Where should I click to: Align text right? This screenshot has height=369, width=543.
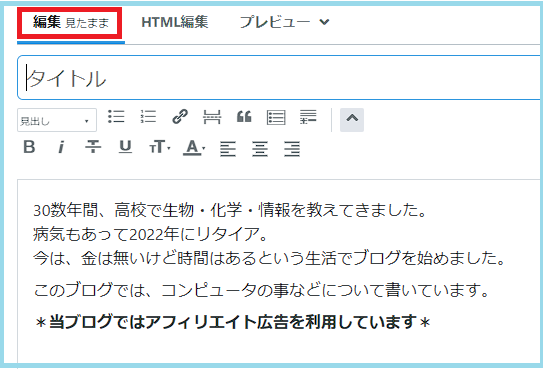(292, 149)
